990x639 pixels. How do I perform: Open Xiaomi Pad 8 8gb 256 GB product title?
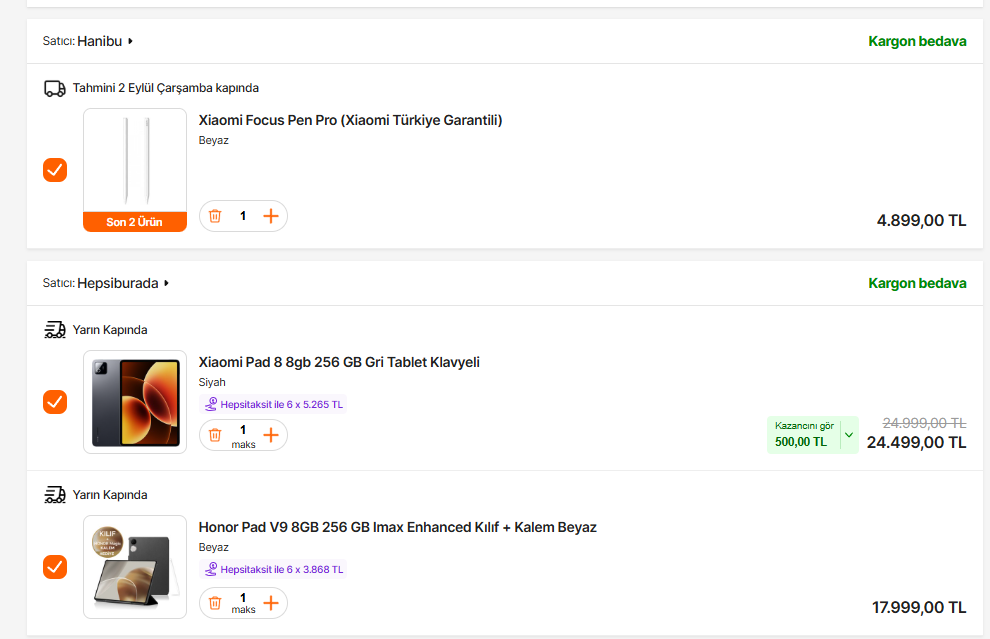click(x=339, y=362)
